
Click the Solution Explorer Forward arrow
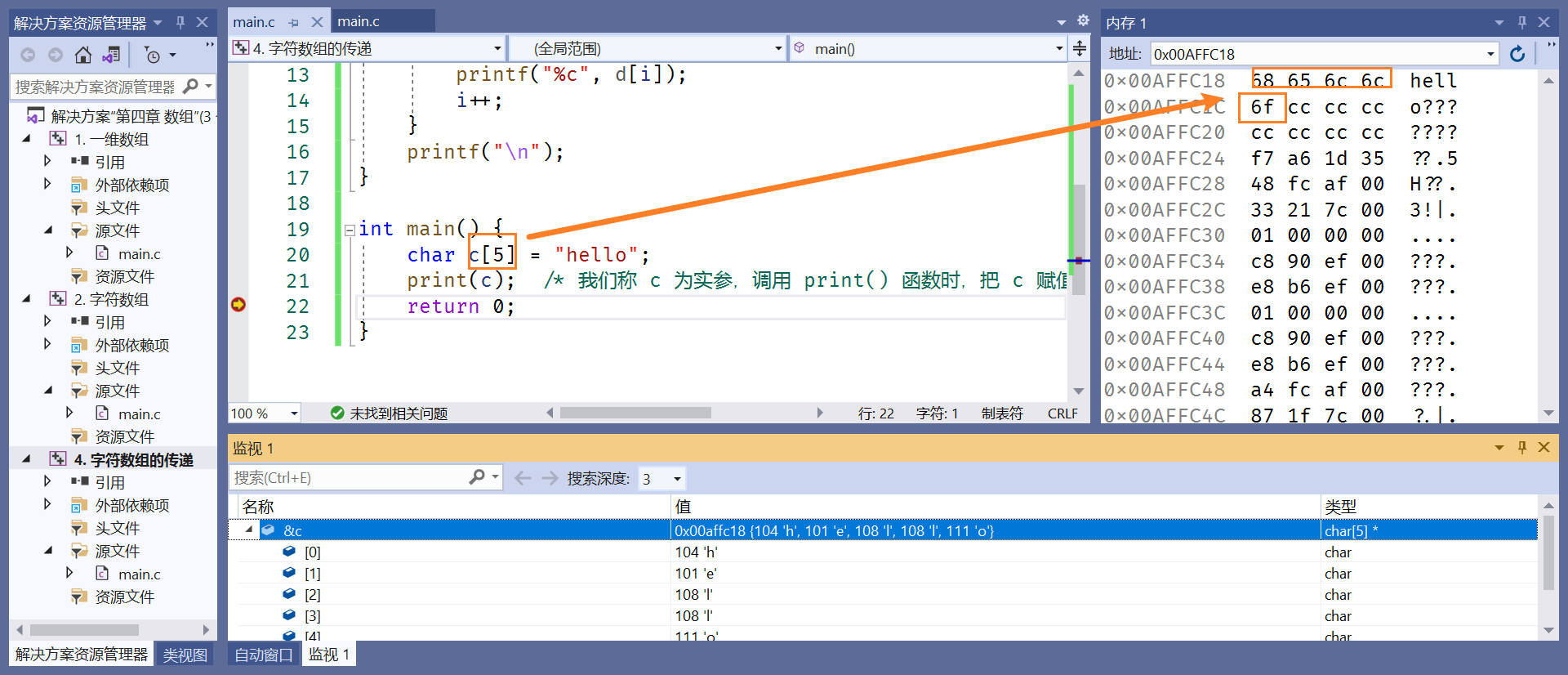[x=56, y=55]
